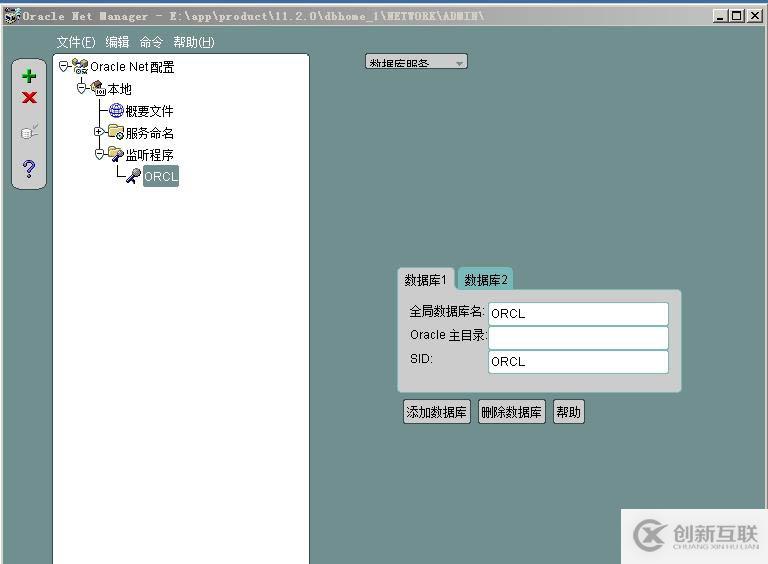768x564 pixels.
Task: Open the 编辑 menu
Action: tap(118, 42)
